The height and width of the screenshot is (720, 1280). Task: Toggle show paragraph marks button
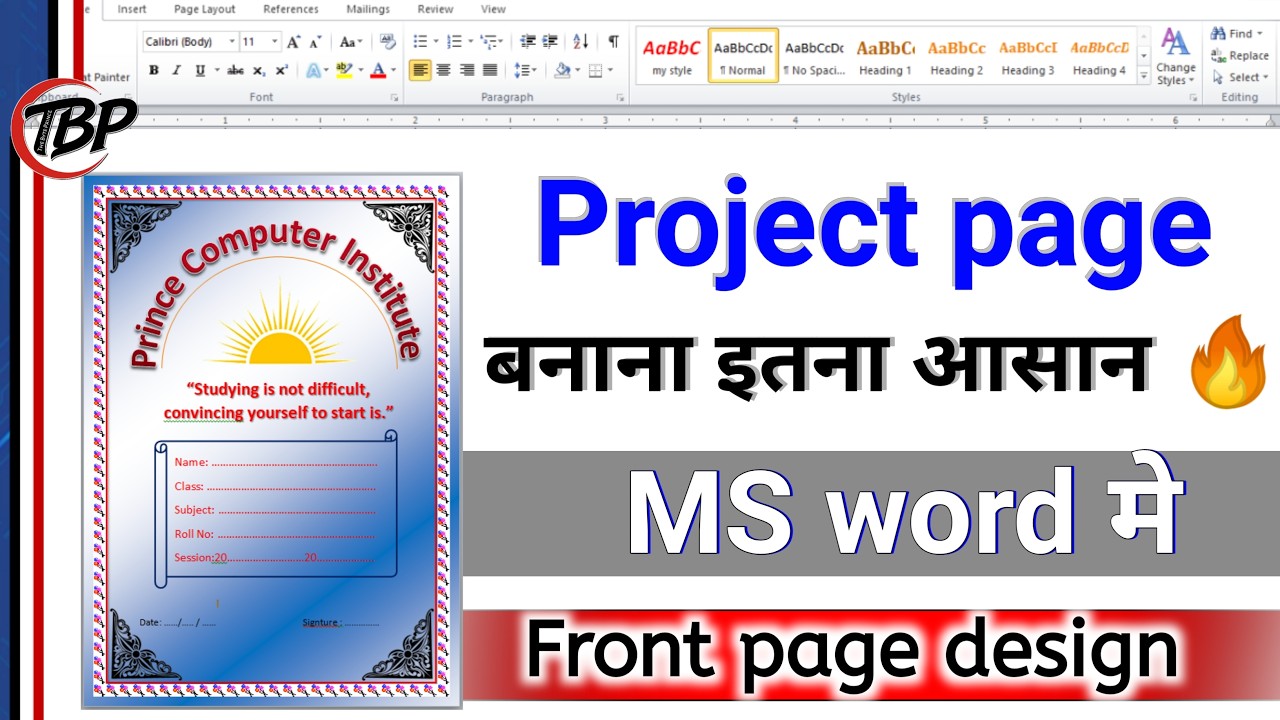click(x=613, y=41)
